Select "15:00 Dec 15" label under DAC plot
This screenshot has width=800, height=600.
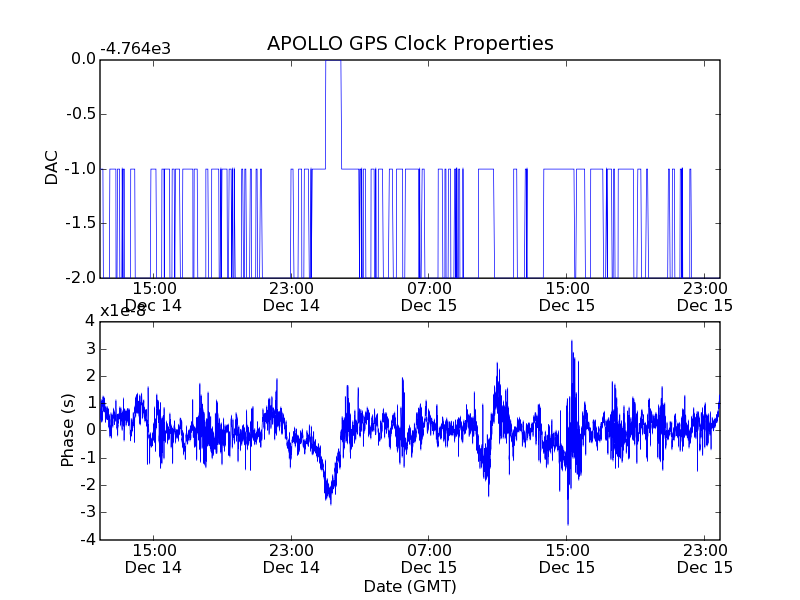[567, 297]
